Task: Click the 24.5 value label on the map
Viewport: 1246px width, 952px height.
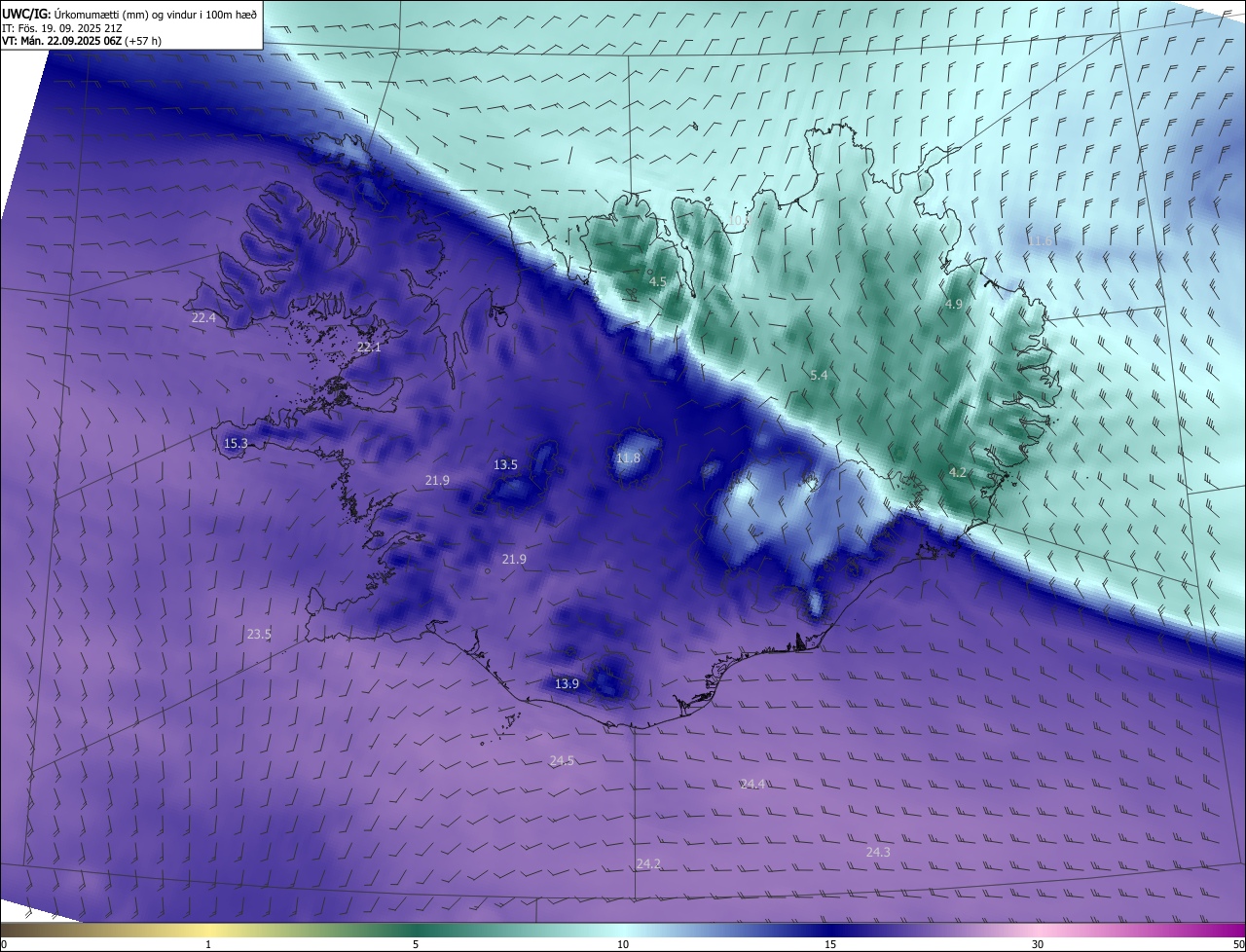Action: tap(562, 760)
